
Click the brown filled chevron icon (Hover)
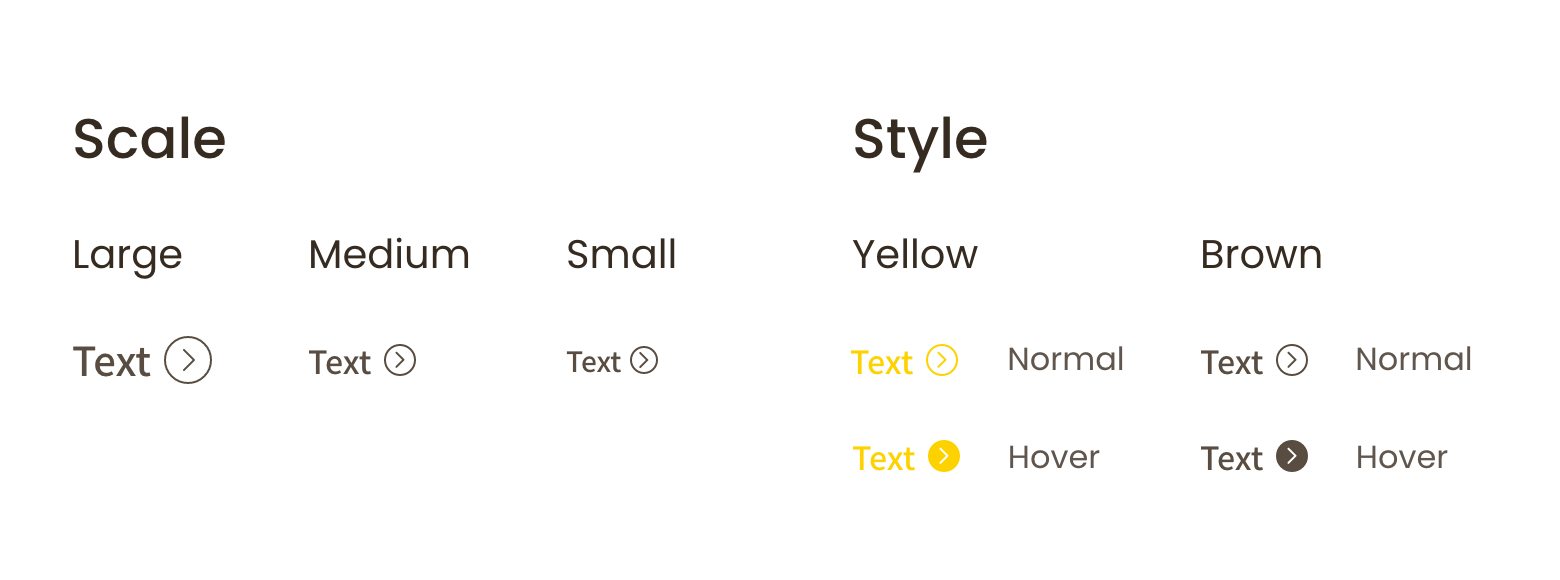[1292, 456]
